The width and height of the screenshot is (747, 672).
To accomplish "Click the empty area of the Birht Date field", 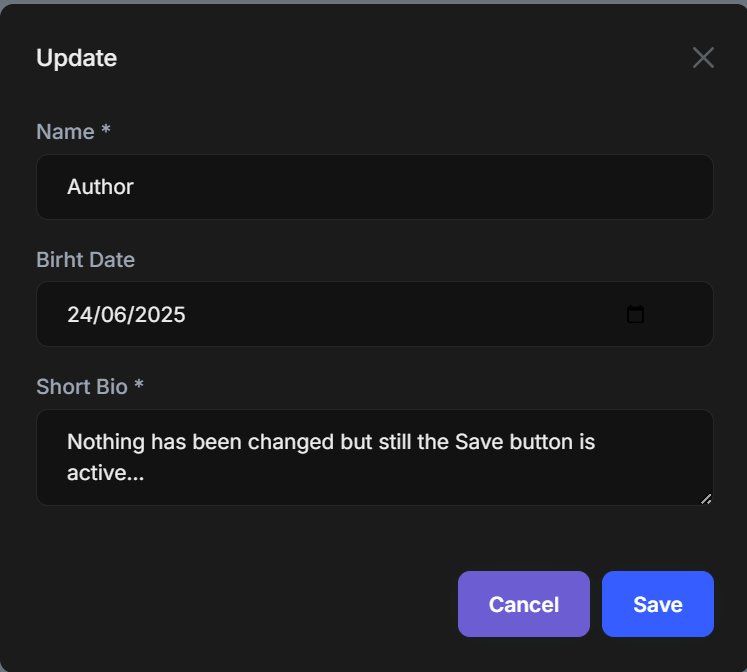I will [x=400, y=315].
